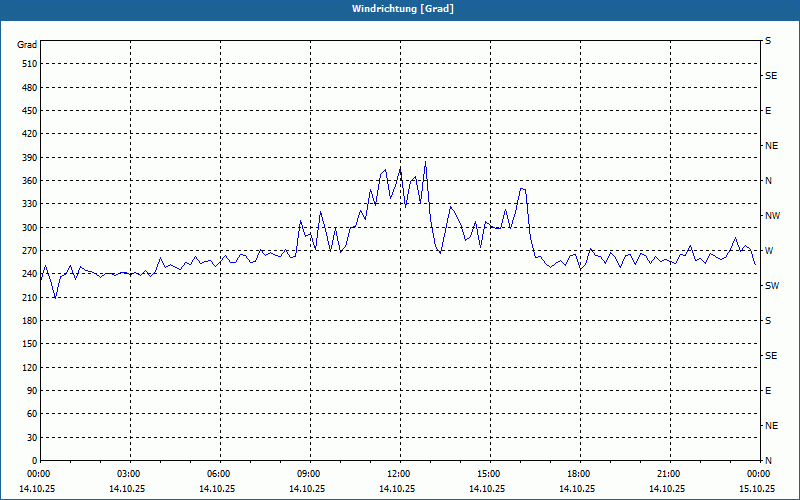The height and width of the screenshot is (500, 800).
Task: Click the peak near 16:00 on line
Action: click(x=522, y=189)
